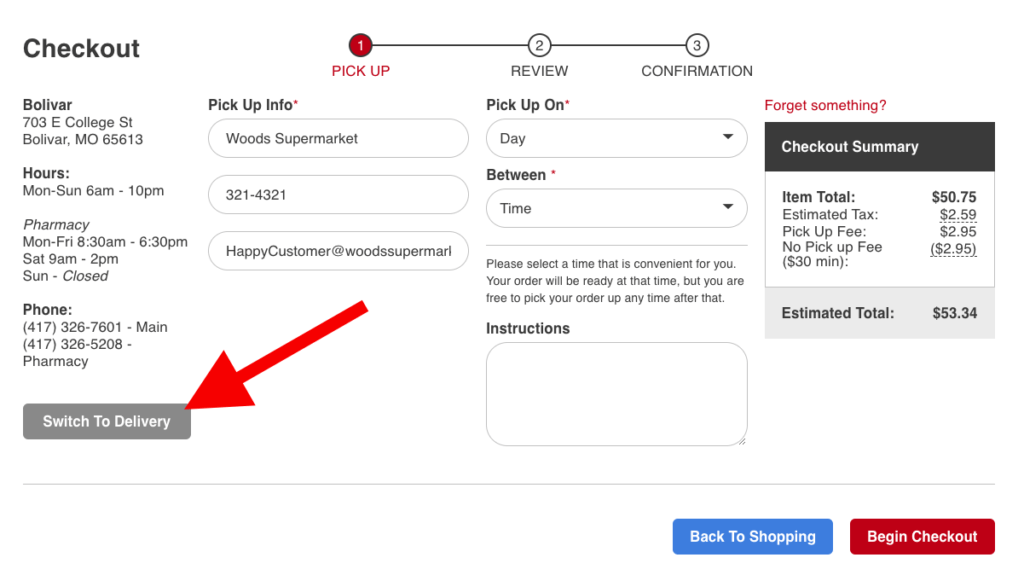1024x575 pixels.
Task: Select the Pick Up On day field
Action: (616, 138)
